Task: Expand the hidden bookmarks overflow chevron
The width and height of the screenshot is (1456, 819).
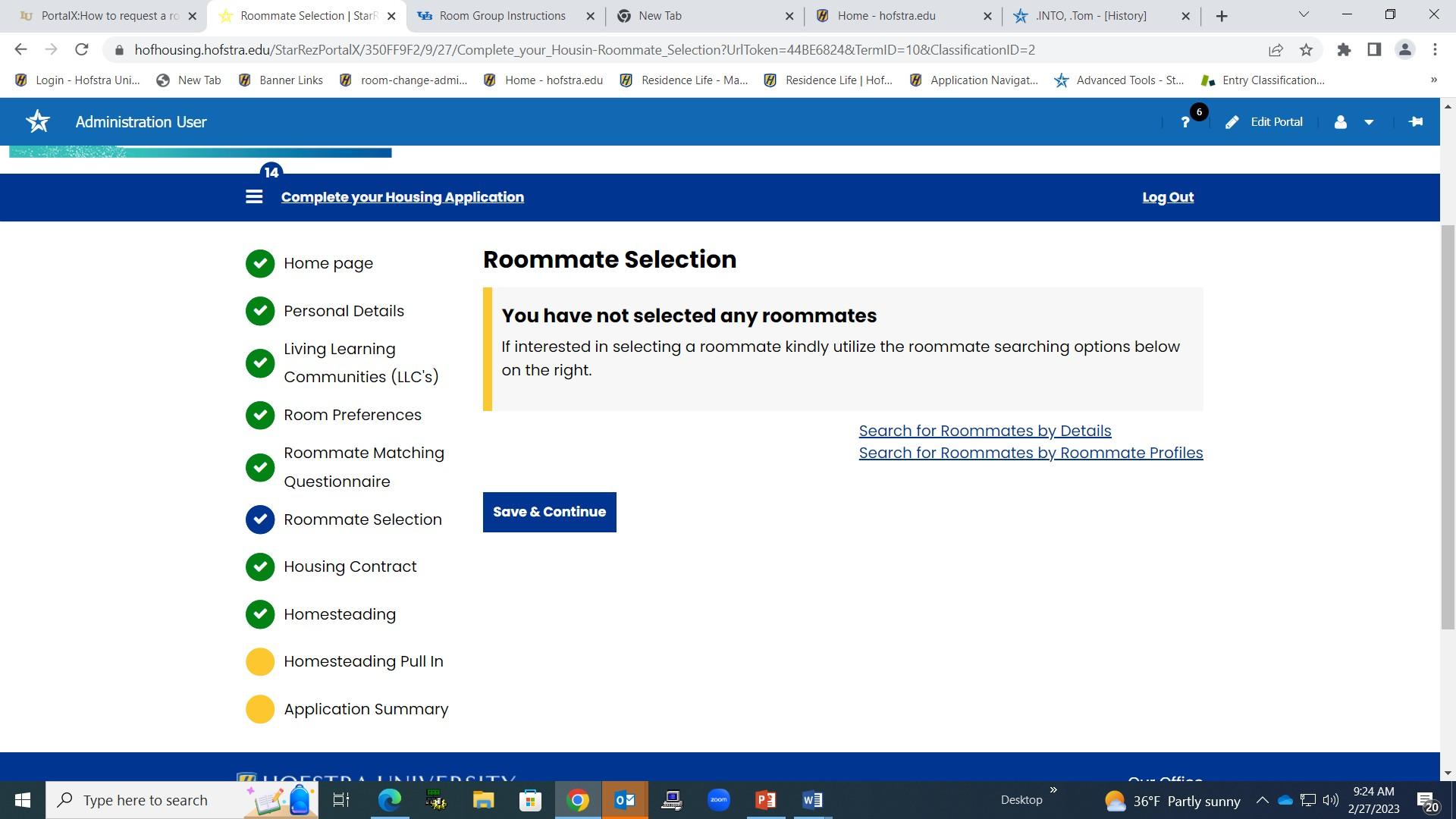Action: 1433,80
